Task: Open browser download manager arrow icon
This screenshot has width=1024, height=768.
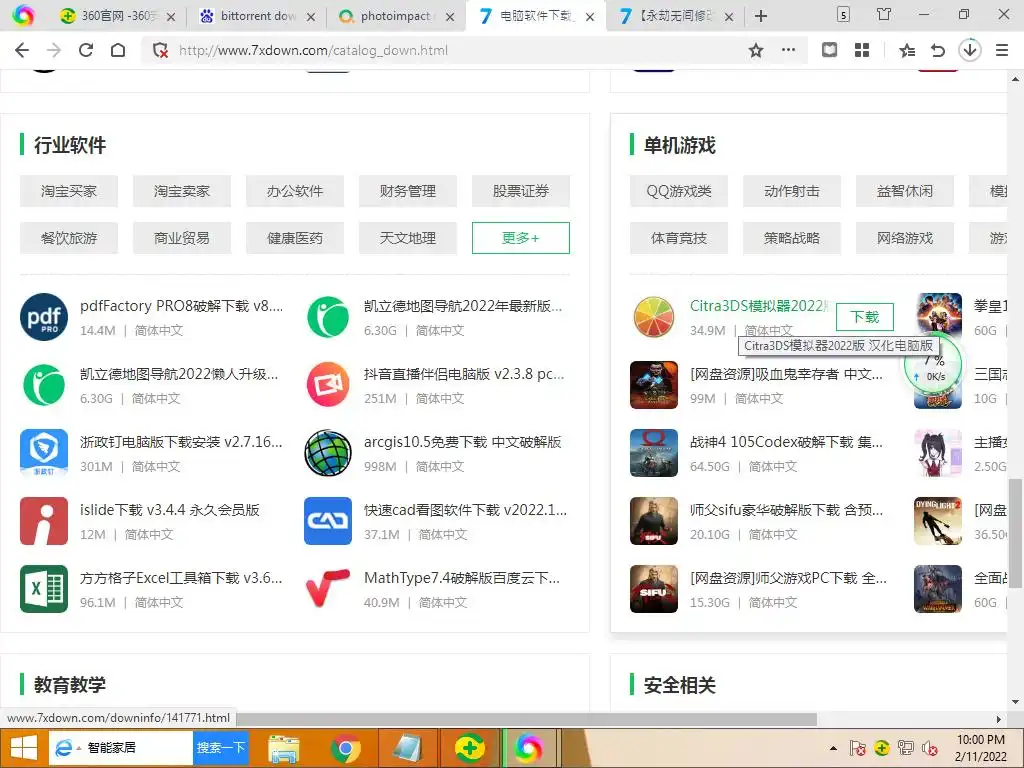Action: 970,50
